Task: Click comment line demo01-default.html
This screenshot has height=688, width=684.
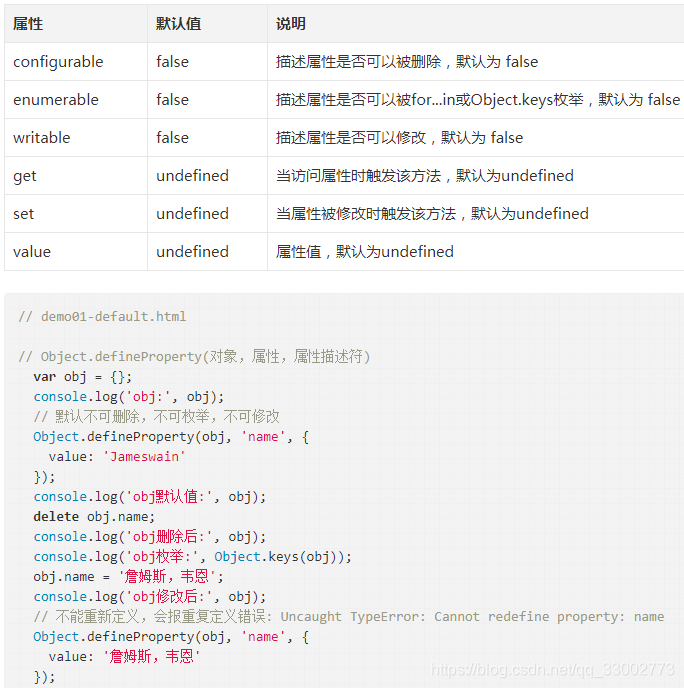Action: (102, 316)
